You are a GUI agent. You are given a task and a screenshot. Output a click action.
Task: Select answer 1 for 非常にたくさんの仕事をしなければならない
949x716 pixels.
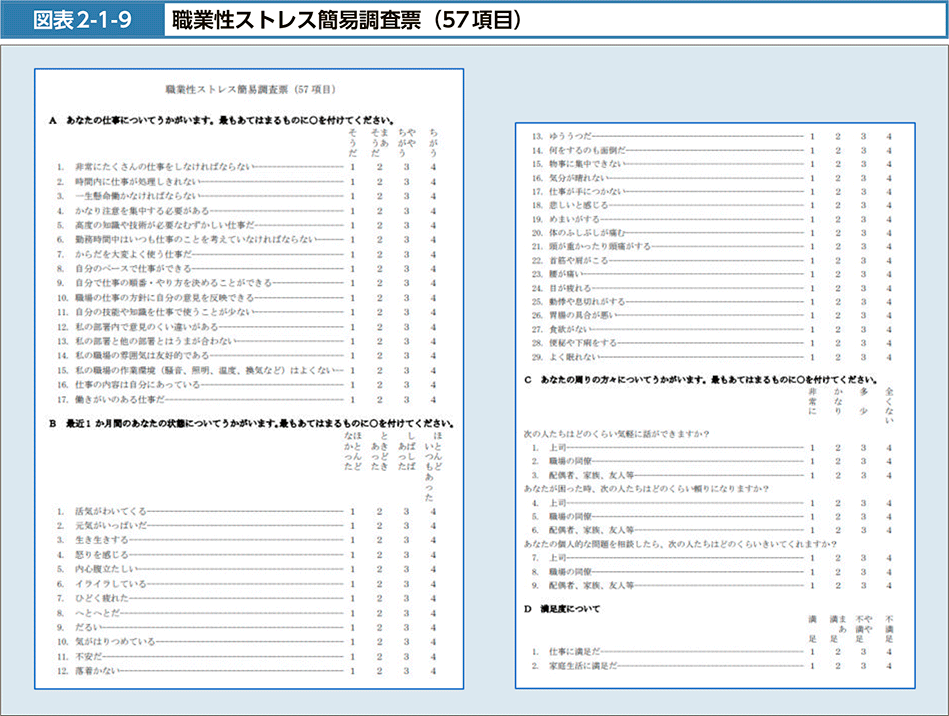(x=353, y=166)
